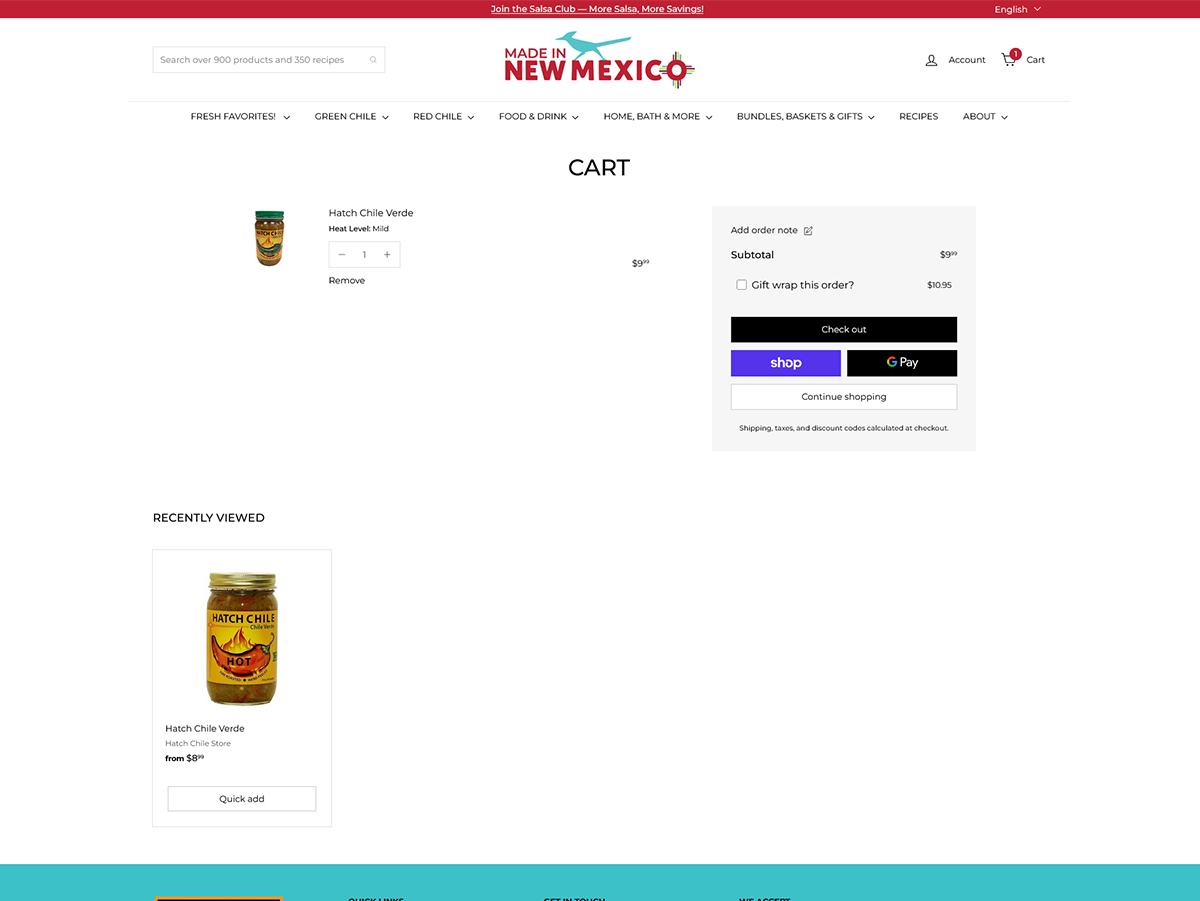Click the Made in New Mexico logo
The height and width of the screenshot is (901, 1200).
tap(599, 60)
